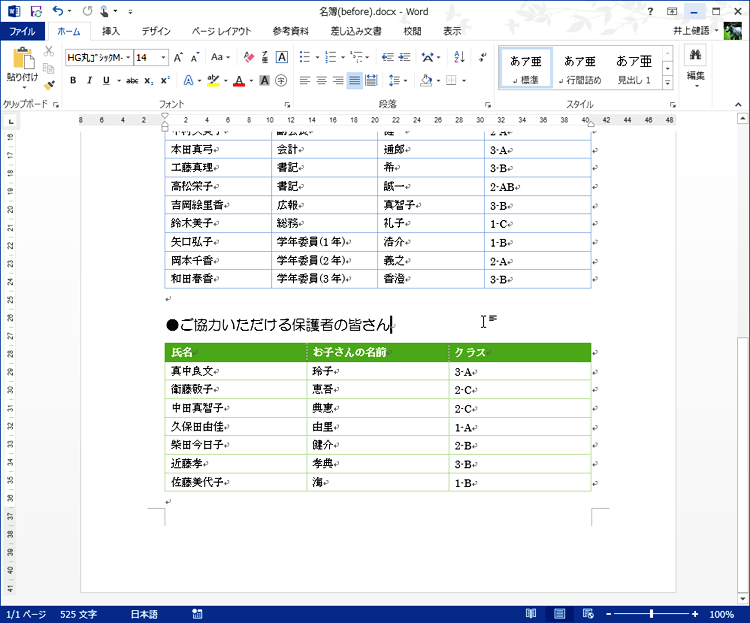This screenshot has height=623, width=750.
Task: Click the 100% zoom level
Action: [x=722, y=614]
